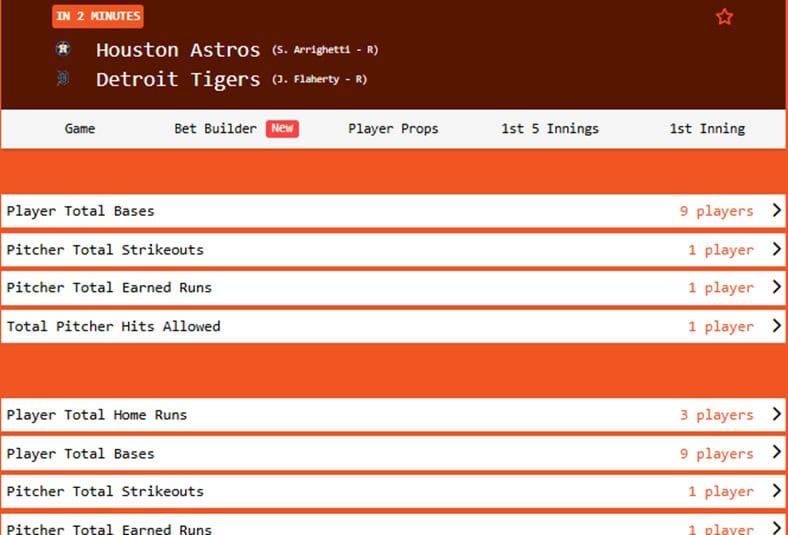Expand second Pitcher Total Strikeouts chevron
Viewport: 788px width, 535px height.
click(776, 490)
